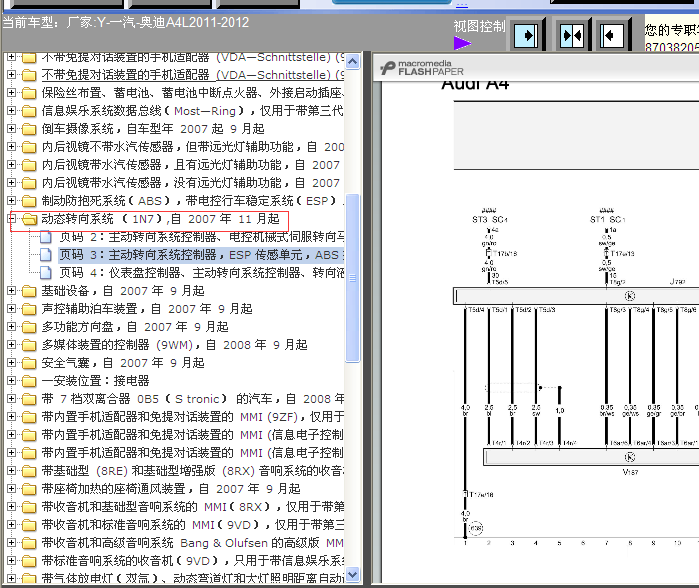Open 页码 4：仪表盘控制器 page
The width and height of the screenshot is (699, 588).
[x=201, y=272]
